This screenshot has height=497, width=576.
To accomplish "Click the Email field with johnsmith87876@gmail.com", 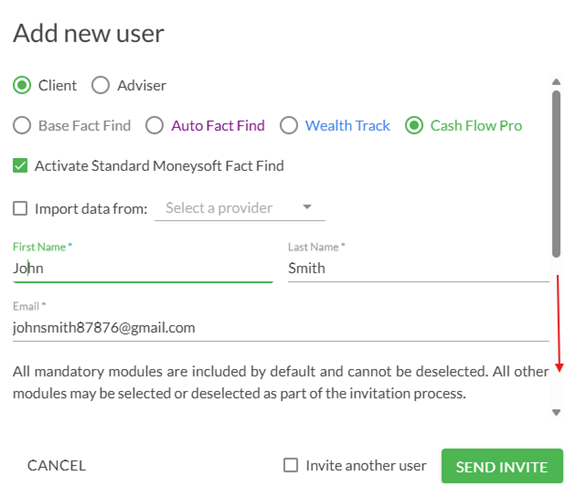I will point(281,328).
